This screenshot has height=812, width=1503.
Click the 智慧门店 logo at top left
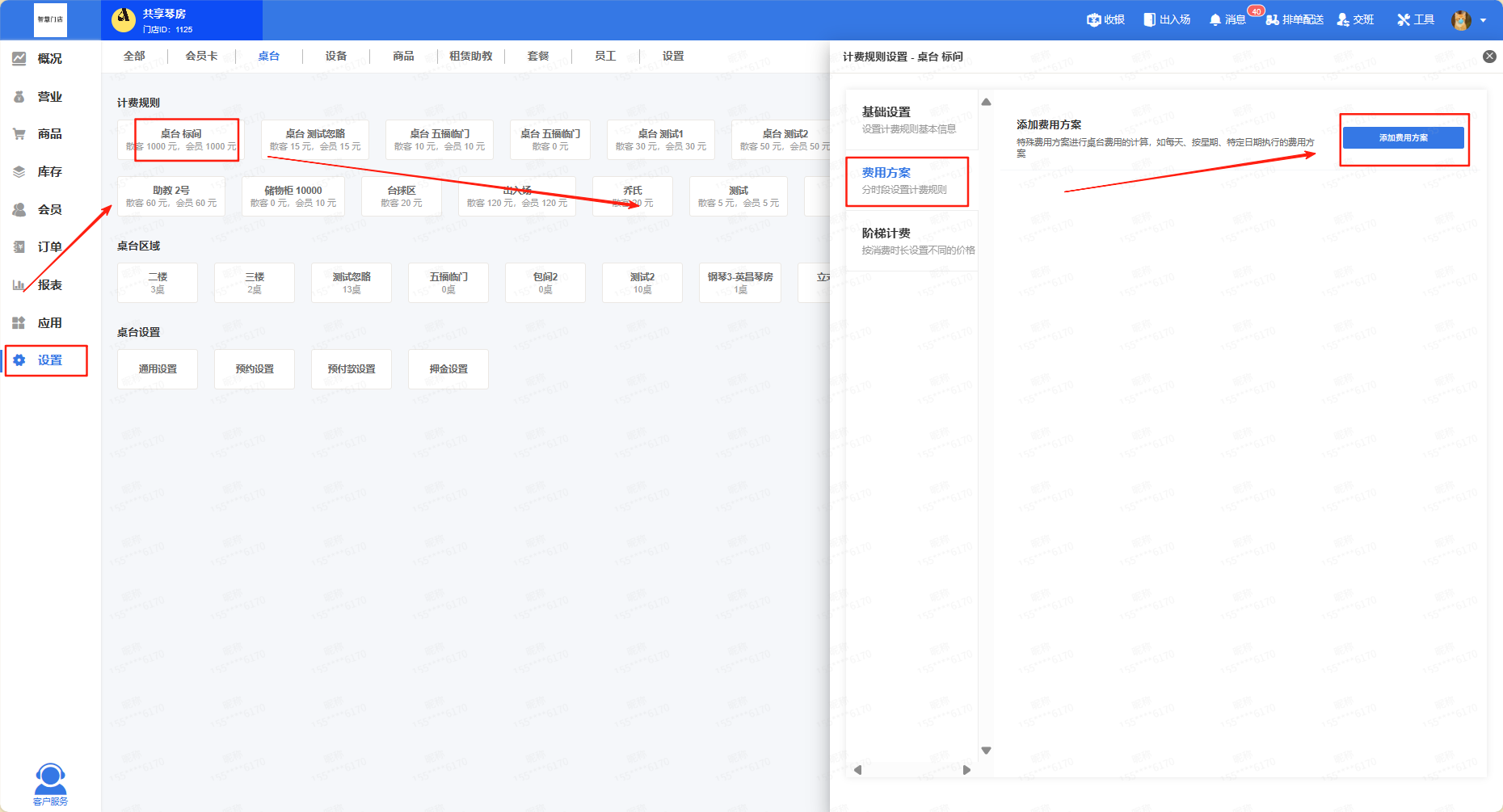coord(50,19)
